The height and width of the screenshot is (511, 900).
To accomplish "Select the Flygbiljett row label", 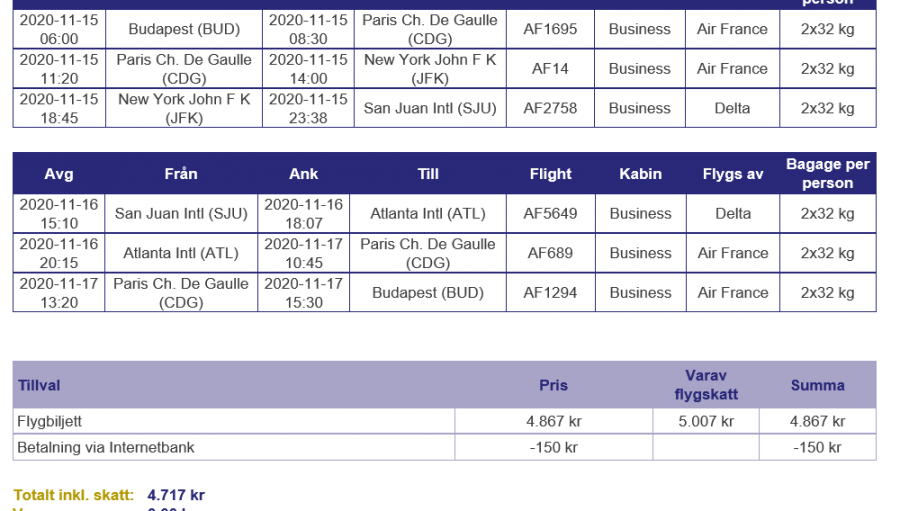I will pyautogui.click(x=50, y=421).
